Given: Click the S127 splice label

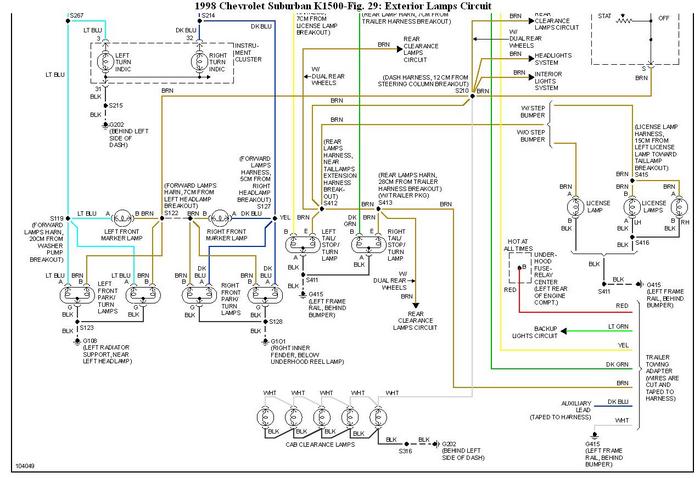Looking at the screenshot, I should click(x=264, y=207).
